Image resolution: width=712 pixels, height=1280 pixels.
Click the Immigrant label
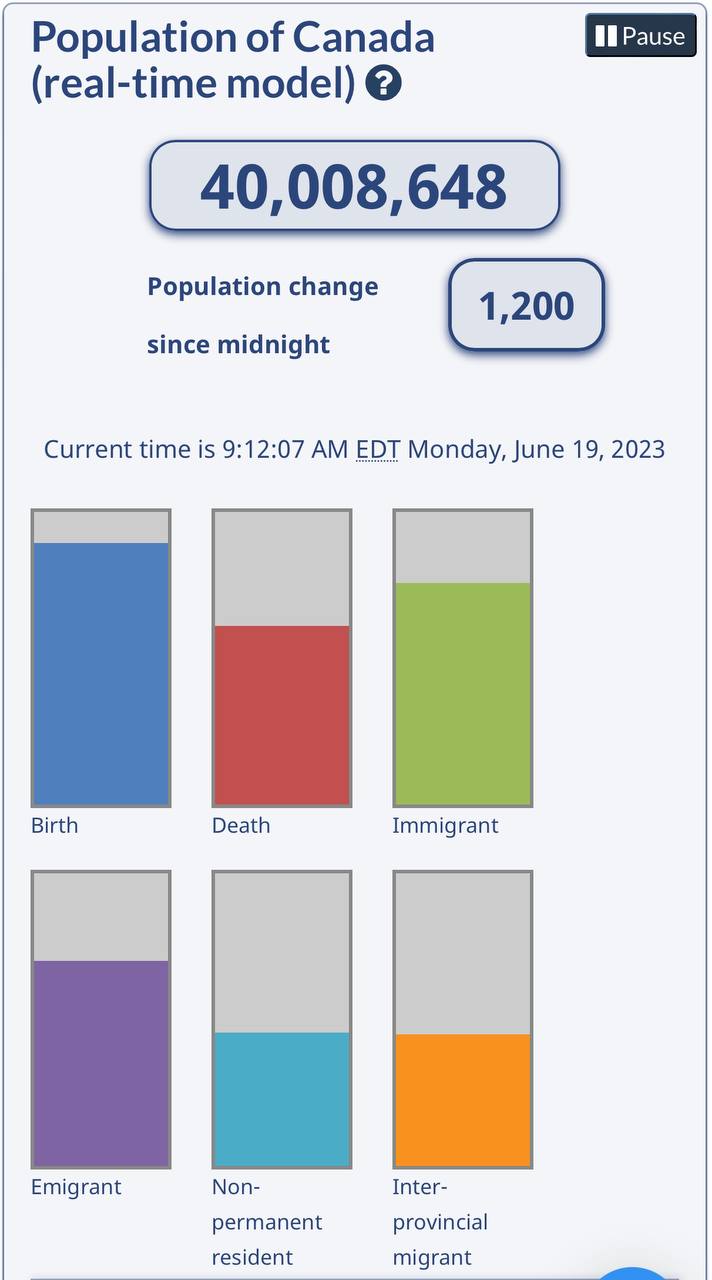pyautogui.click(x=445, y=826)
